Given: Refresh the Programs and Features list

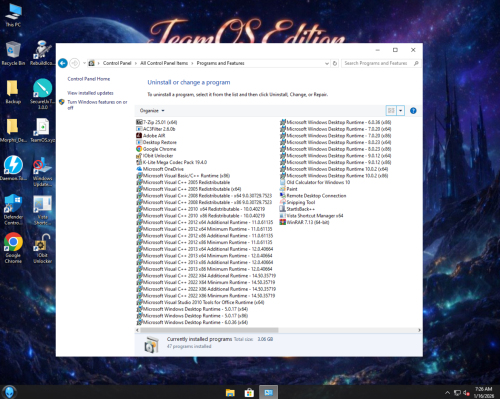Looking at the screenshot, I should point(335,63).
